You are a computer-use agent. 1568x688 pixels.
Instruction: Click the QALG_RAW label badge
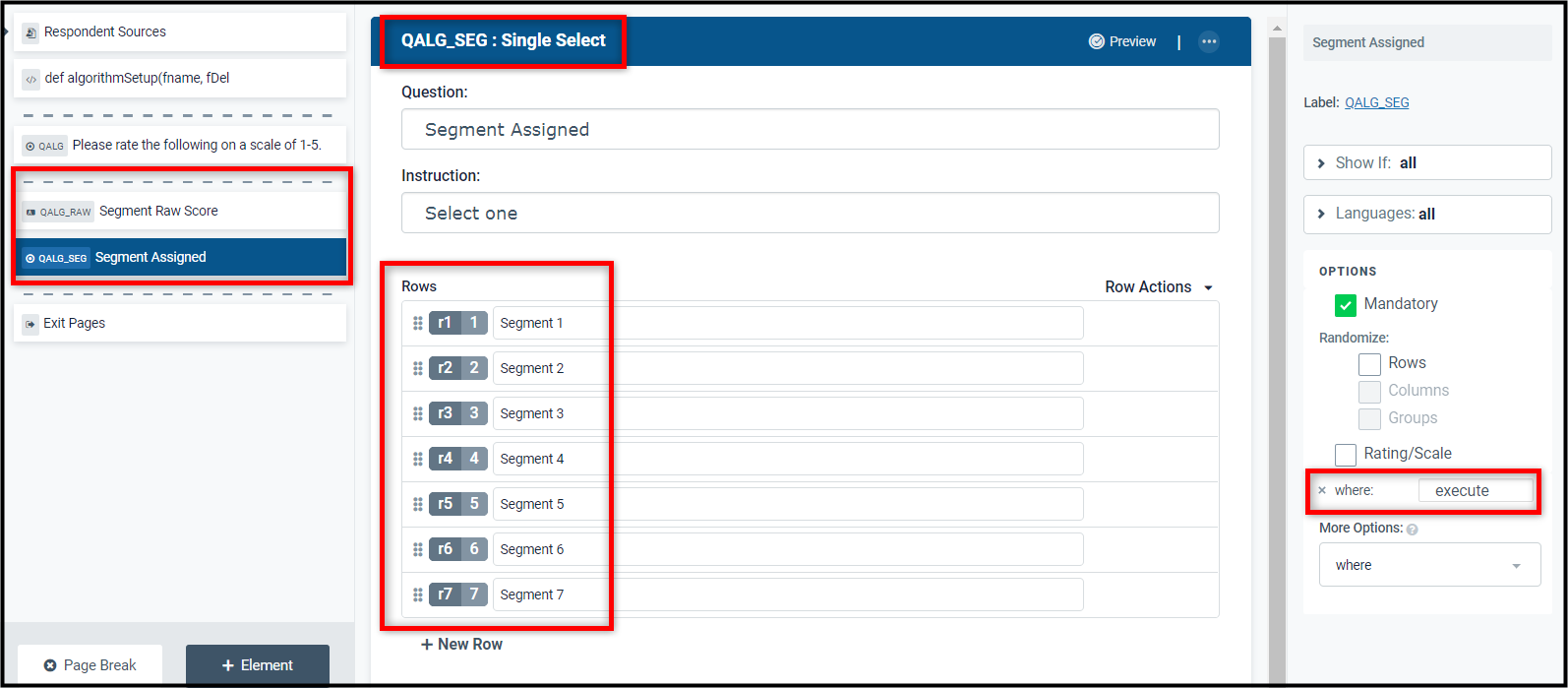pyautogui.click(x=58, y=212)
